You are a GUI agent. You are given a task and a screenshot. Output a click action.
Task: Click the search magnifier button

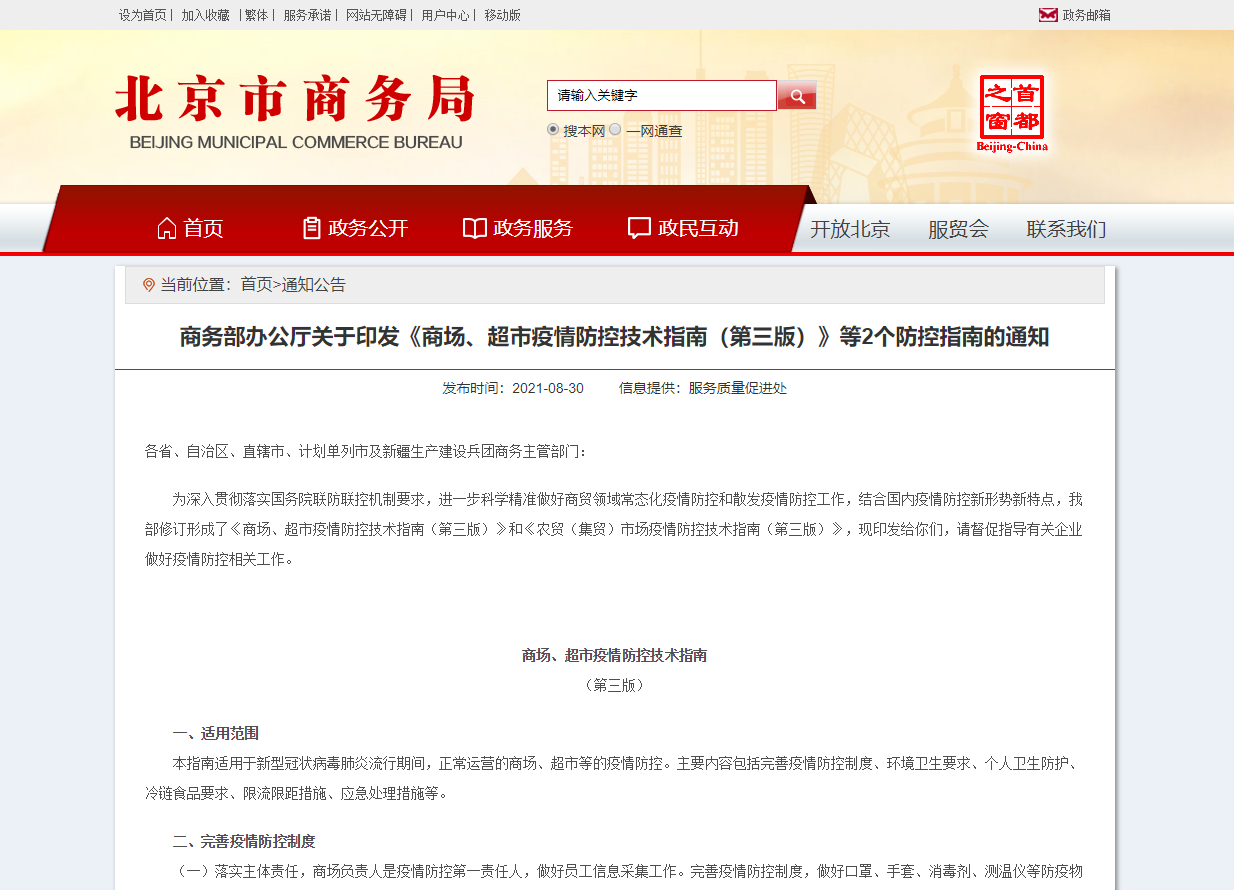point(797,95)
